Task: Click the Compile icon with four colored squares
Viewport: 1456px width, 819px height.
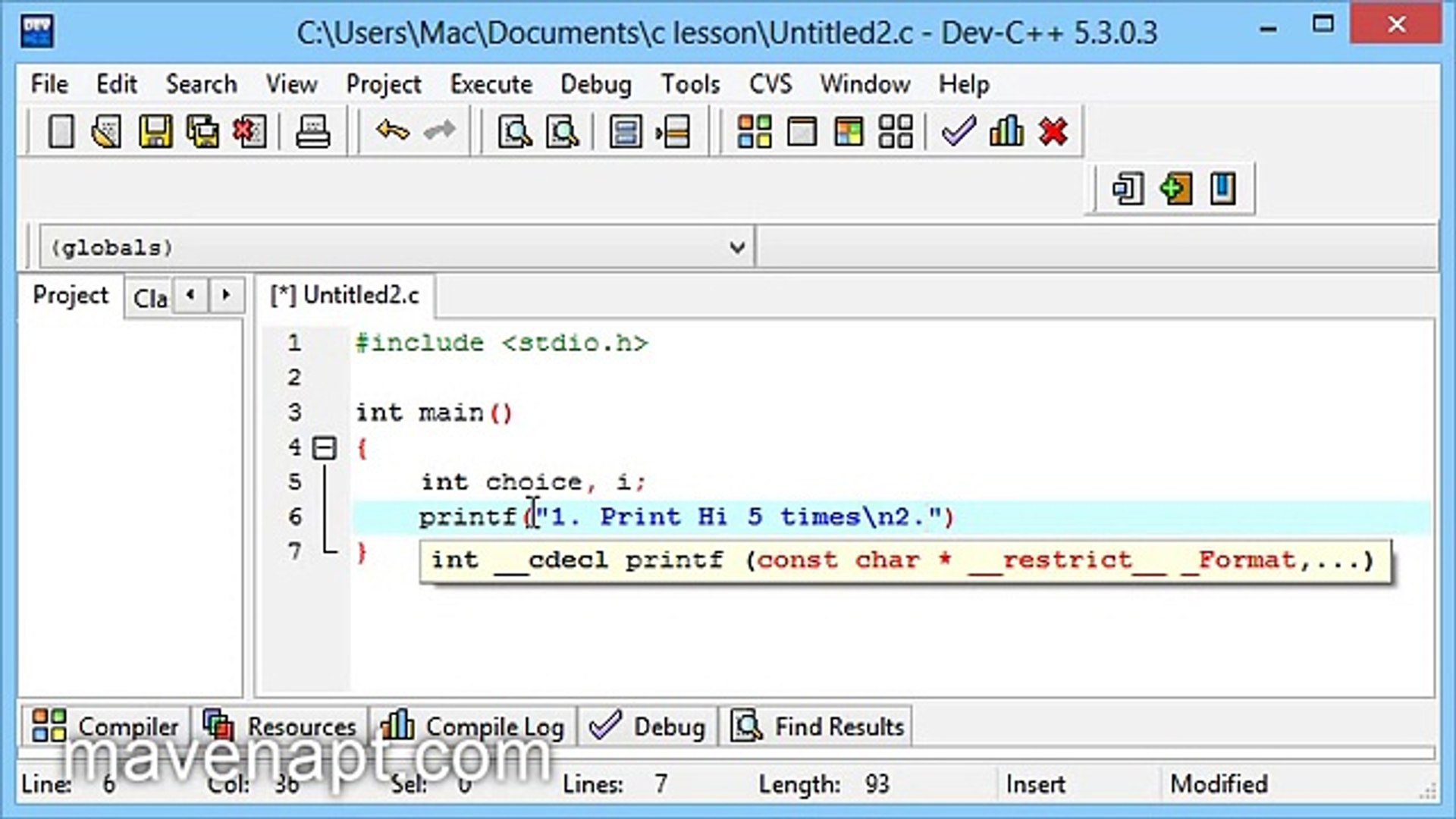Action: (x=755, y=132)
